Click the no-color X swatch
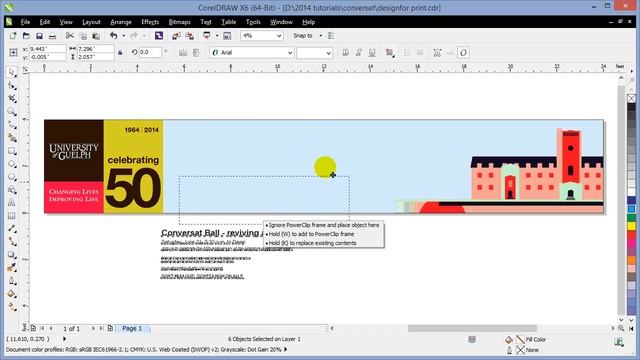The height and width of the screenshot is (360, 640). (x=631, y=98)
